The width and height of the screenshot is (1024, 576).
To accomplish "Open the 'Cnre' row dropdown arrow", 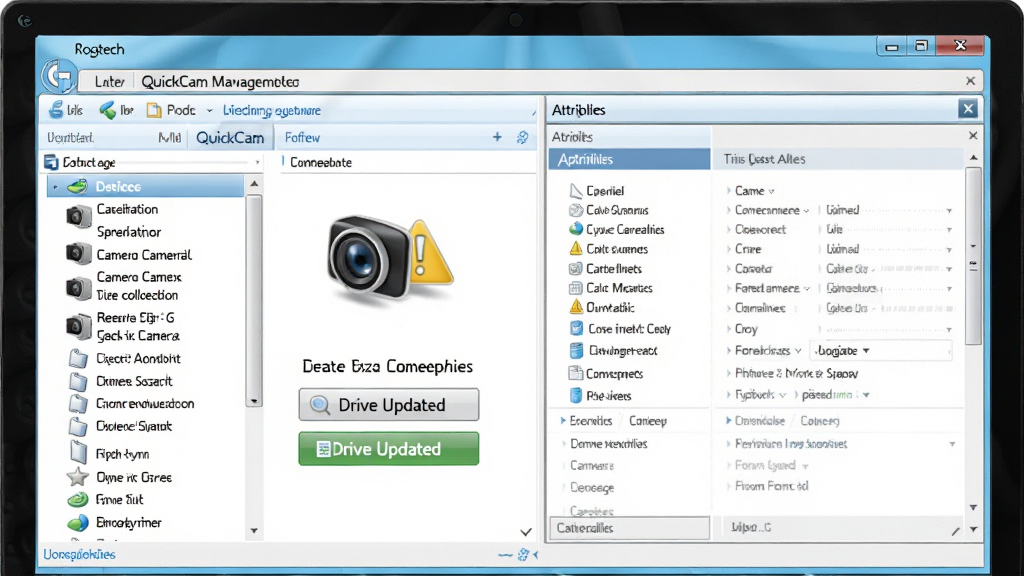I will [949, 249].
